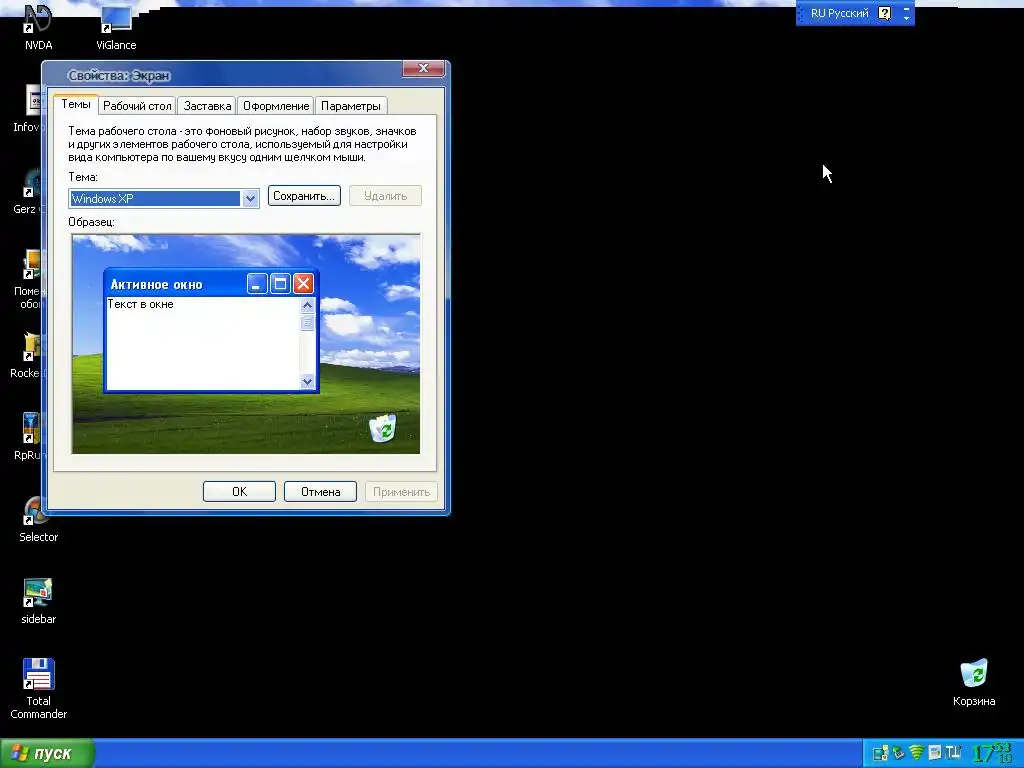
Task: Switch to the Рабочий стол tab
Action: 137,106
